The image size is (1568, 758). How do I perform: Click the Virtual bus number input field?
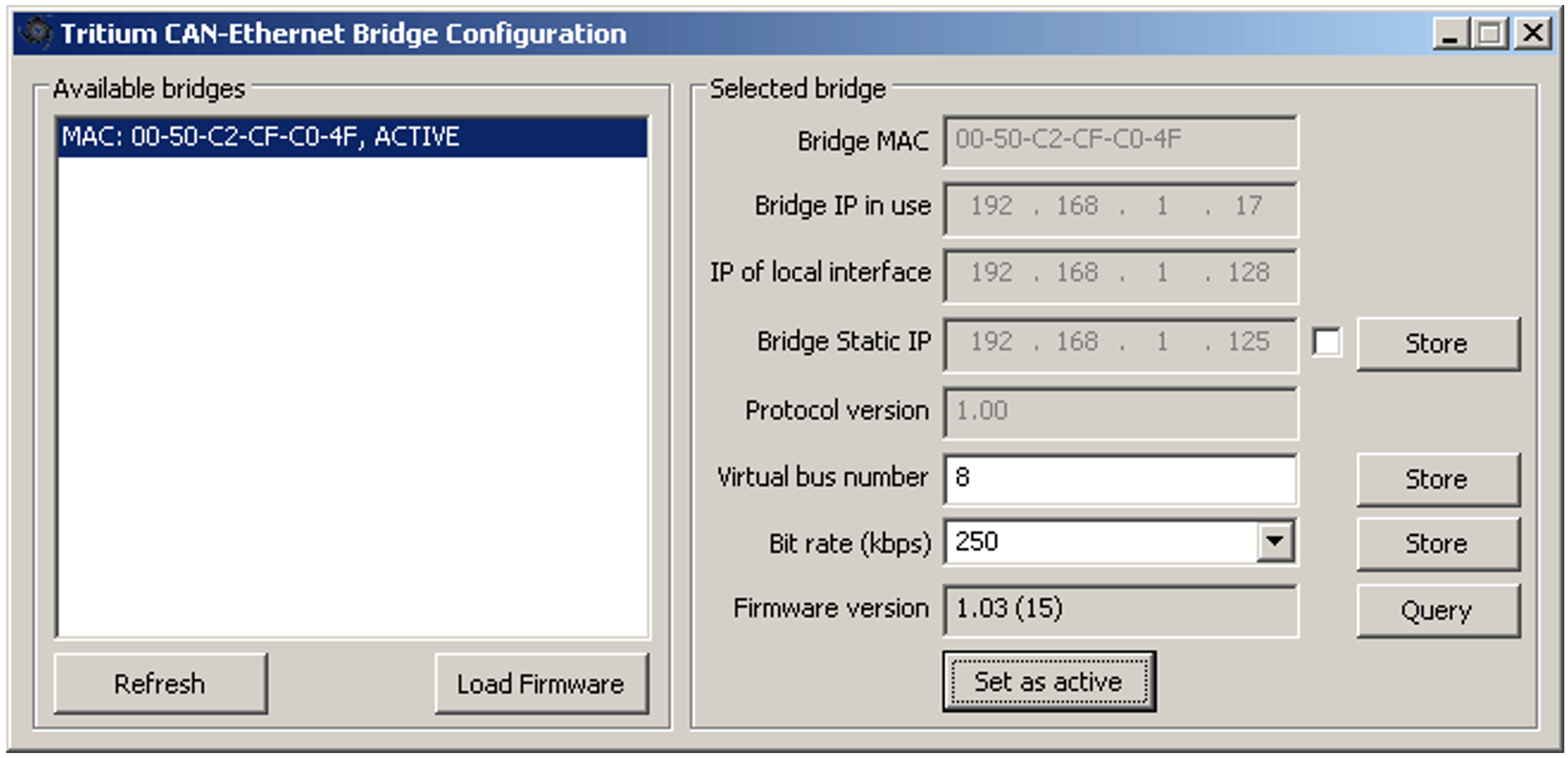(x=1120, y=479)
